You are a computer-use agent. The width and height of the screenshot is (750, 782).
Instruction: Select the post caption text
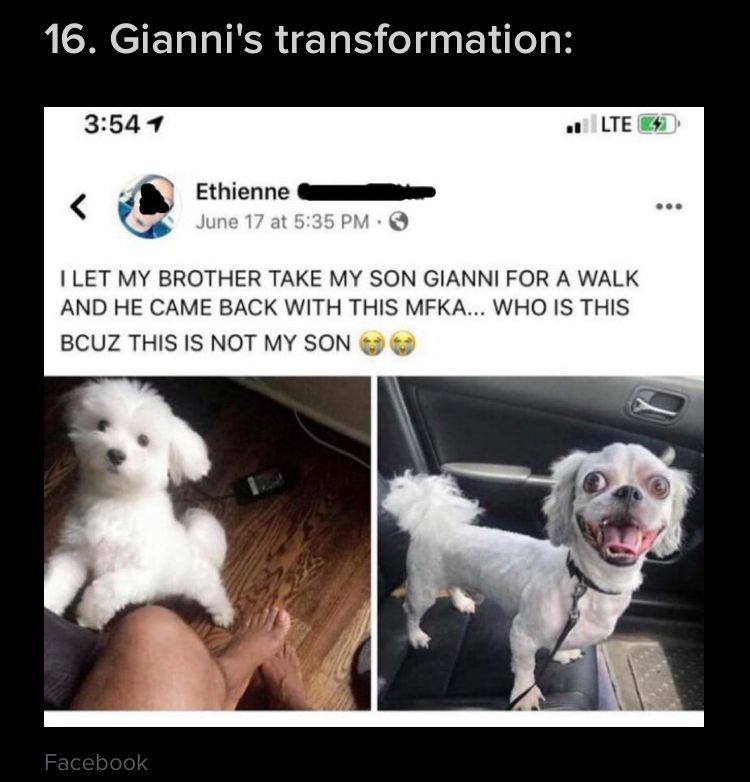click(x=349, y=310)
